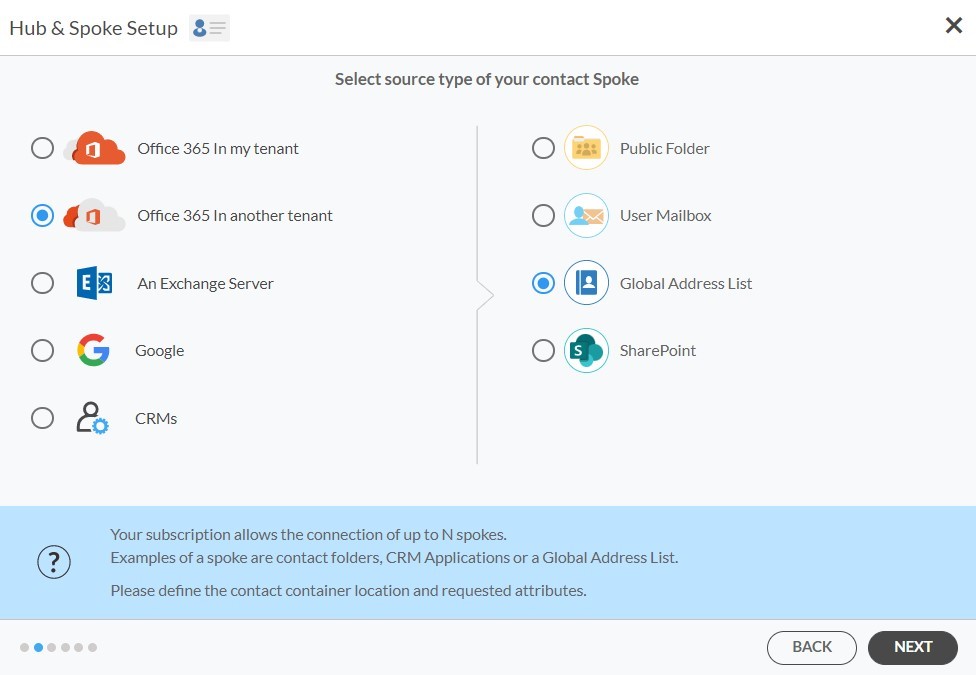Screen dimensions: 976x675
Task: Click the Office 365 my tenant cloud icon
Action: click(x=94, y=148)
